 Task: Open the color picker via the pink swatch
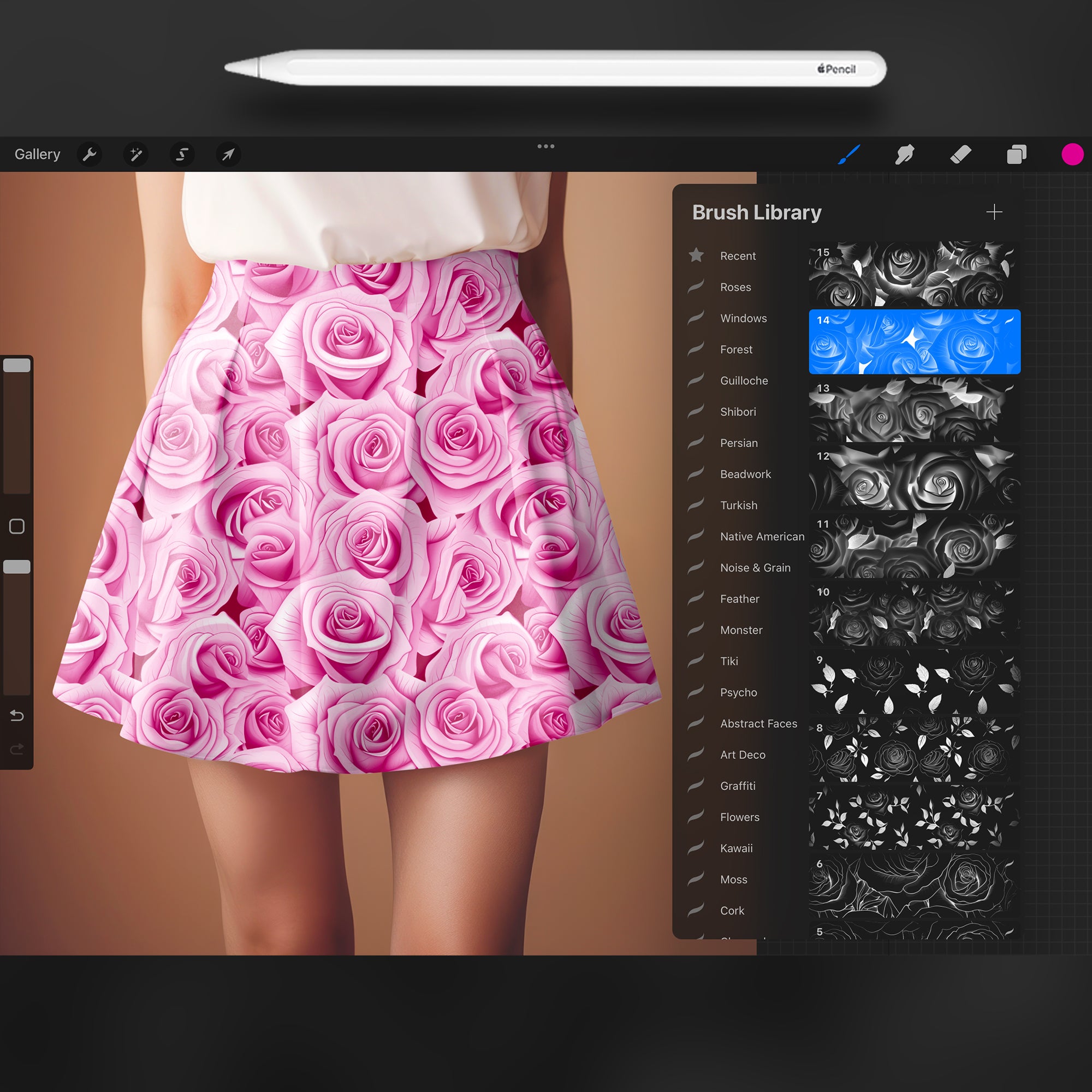point(1073,154)
